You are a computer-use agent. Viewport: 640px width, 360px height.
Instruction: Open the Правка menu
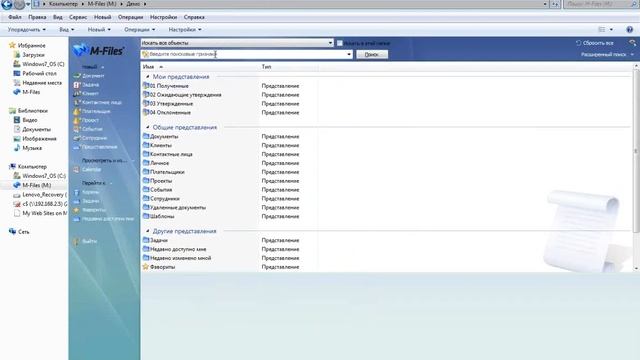[x=37, y=17]
